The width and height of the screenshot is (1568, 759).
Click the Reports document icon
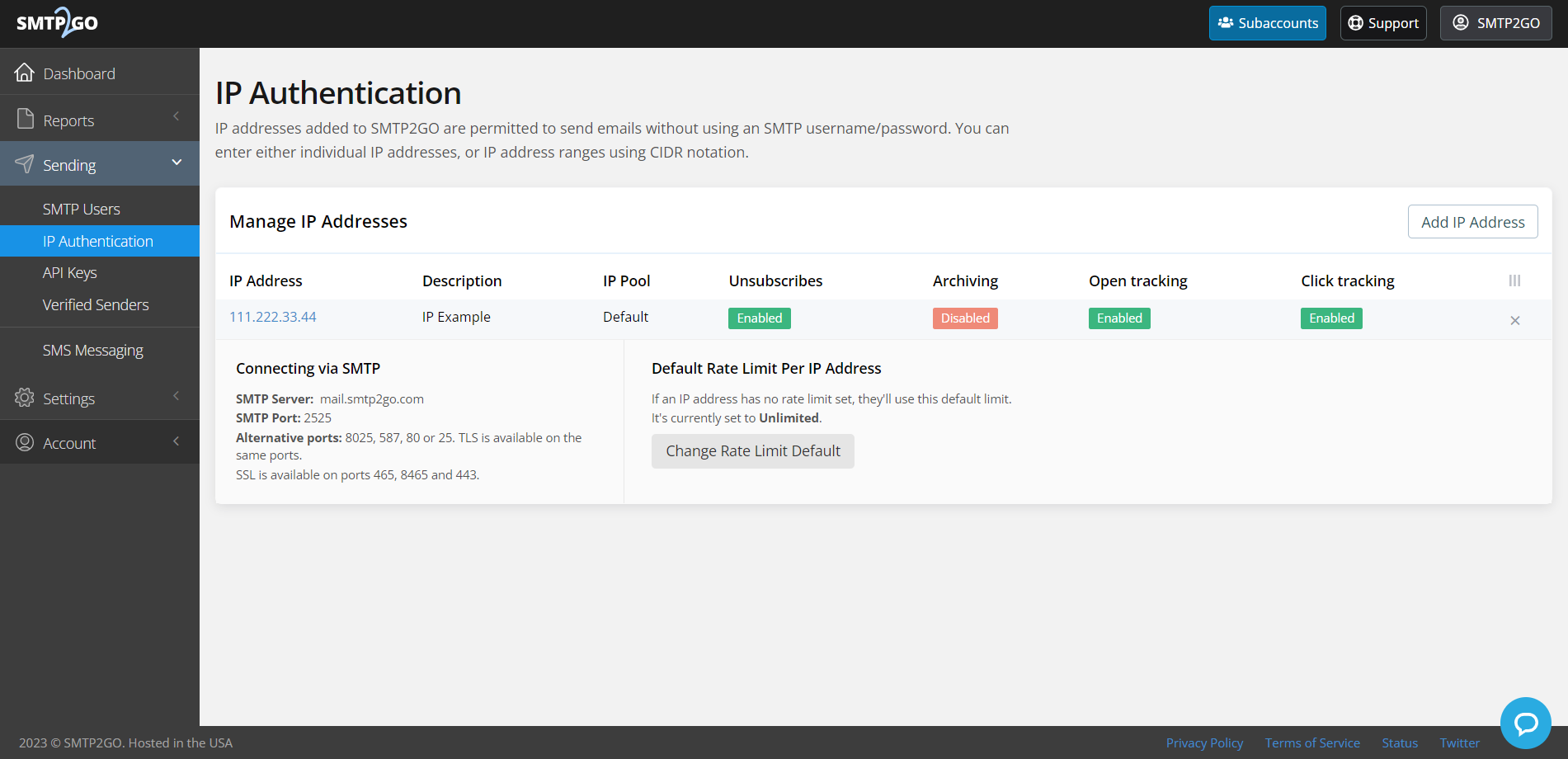pos(25,120)
